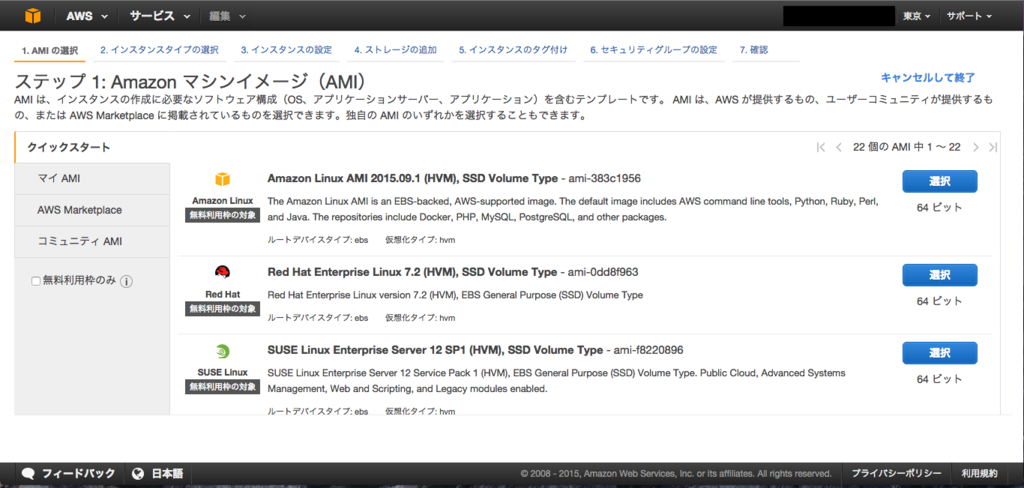Open the サービス dropdown menu
Screen dimensions: 1024x488
(159, 16)
